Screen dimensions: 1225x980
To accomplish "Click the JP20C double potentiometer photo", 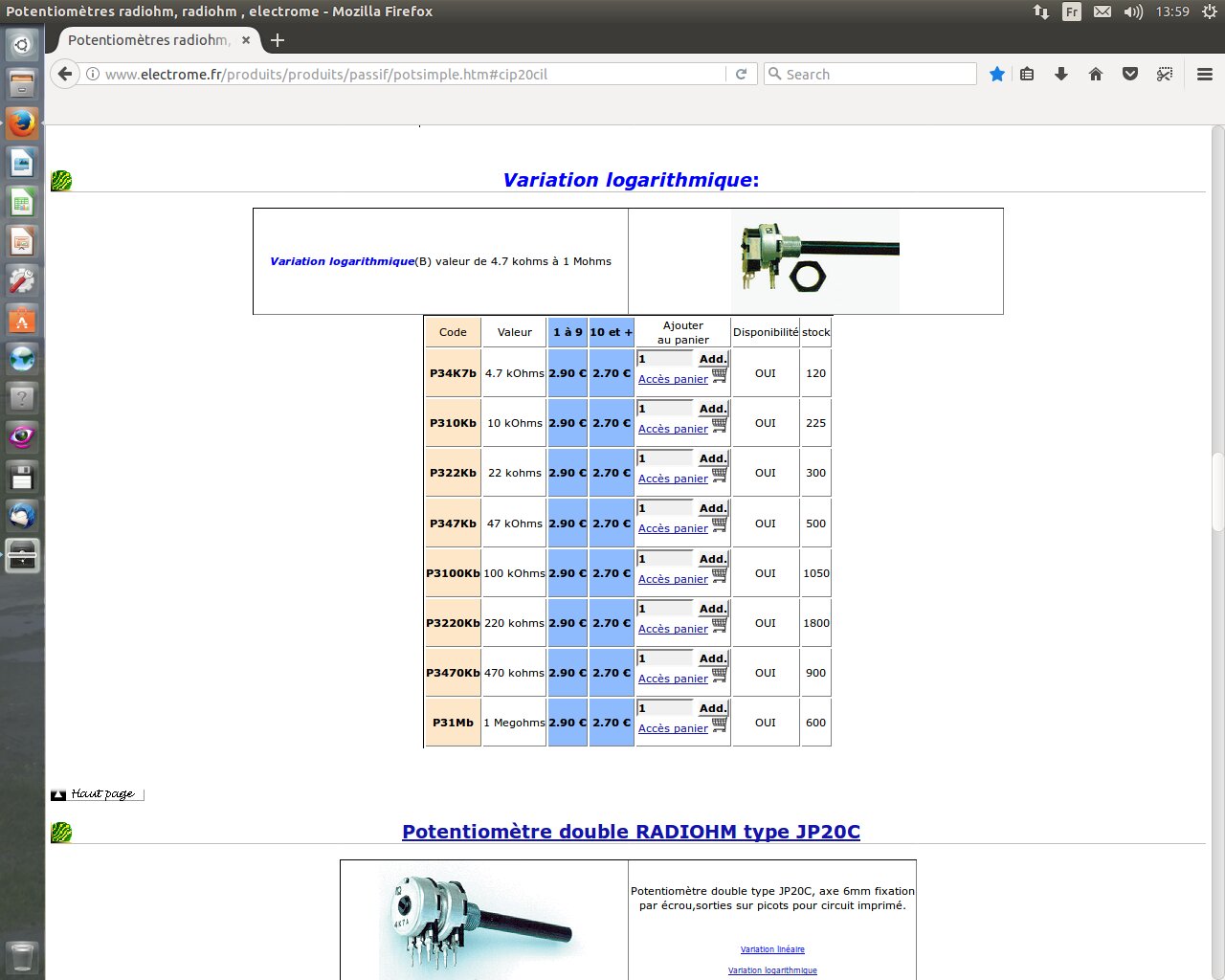I will (483, 921).
